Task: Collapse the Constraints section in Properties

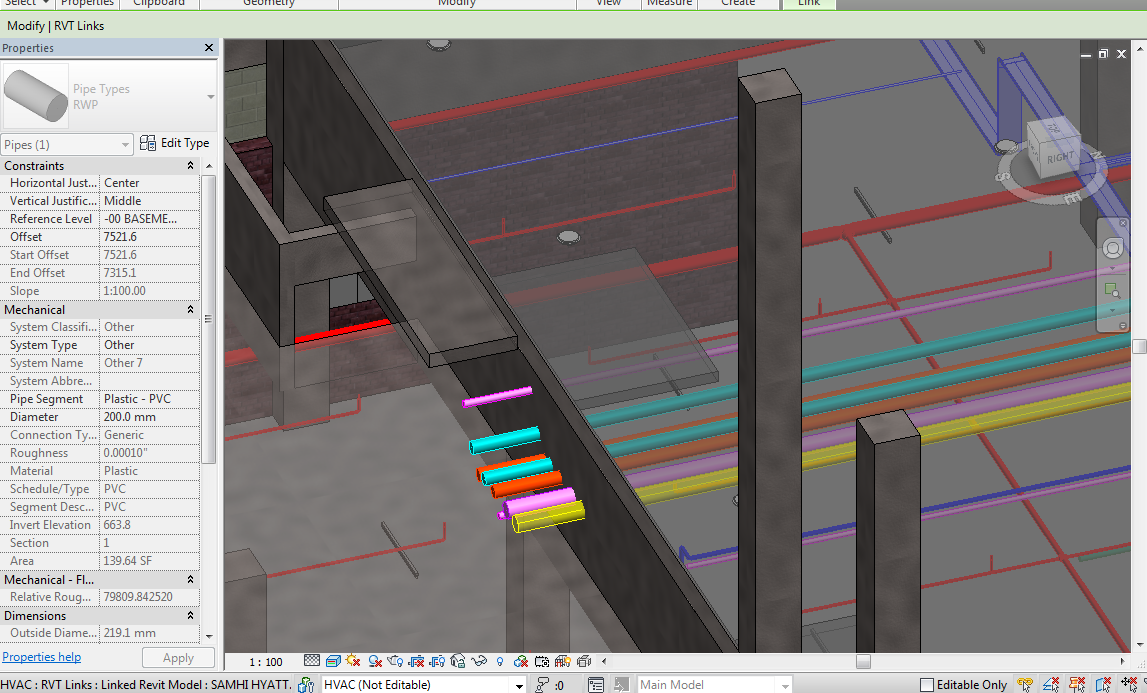Action: [x=190, y=166]
